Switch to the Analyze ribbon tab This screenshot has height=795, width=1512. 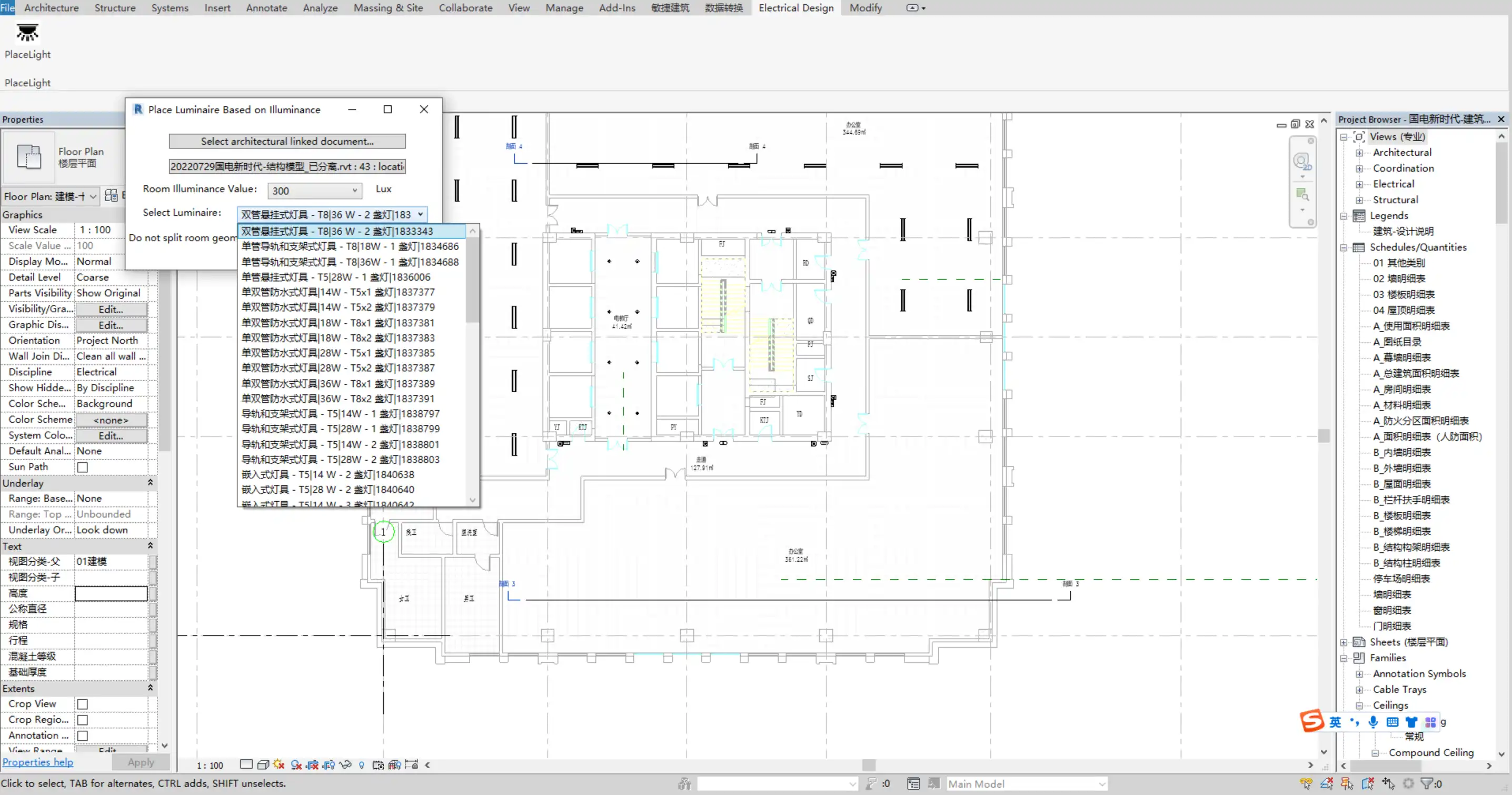point(320,7)
